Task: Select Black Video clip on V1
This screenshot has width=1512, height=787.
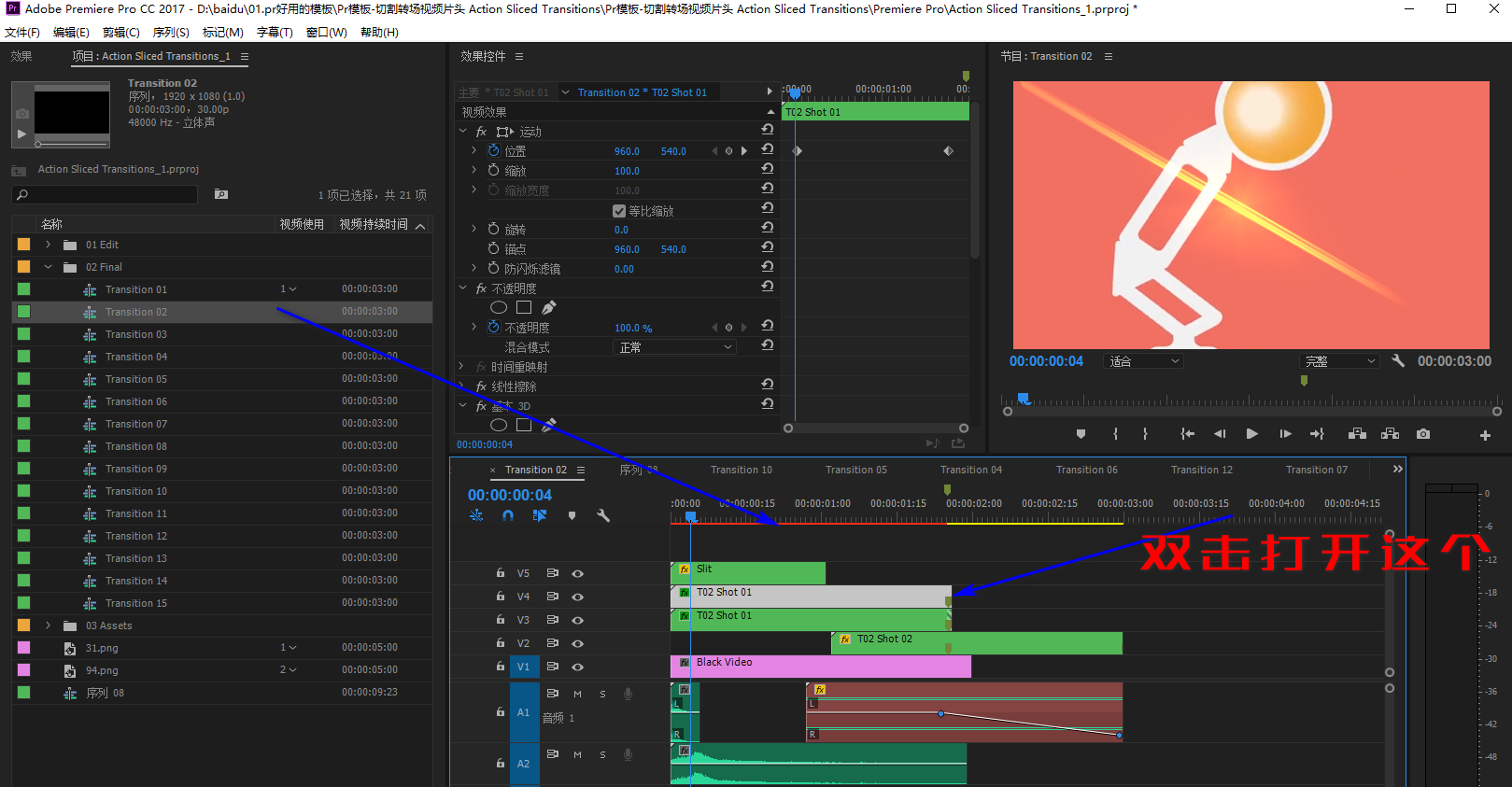Action: coord(820,666)
